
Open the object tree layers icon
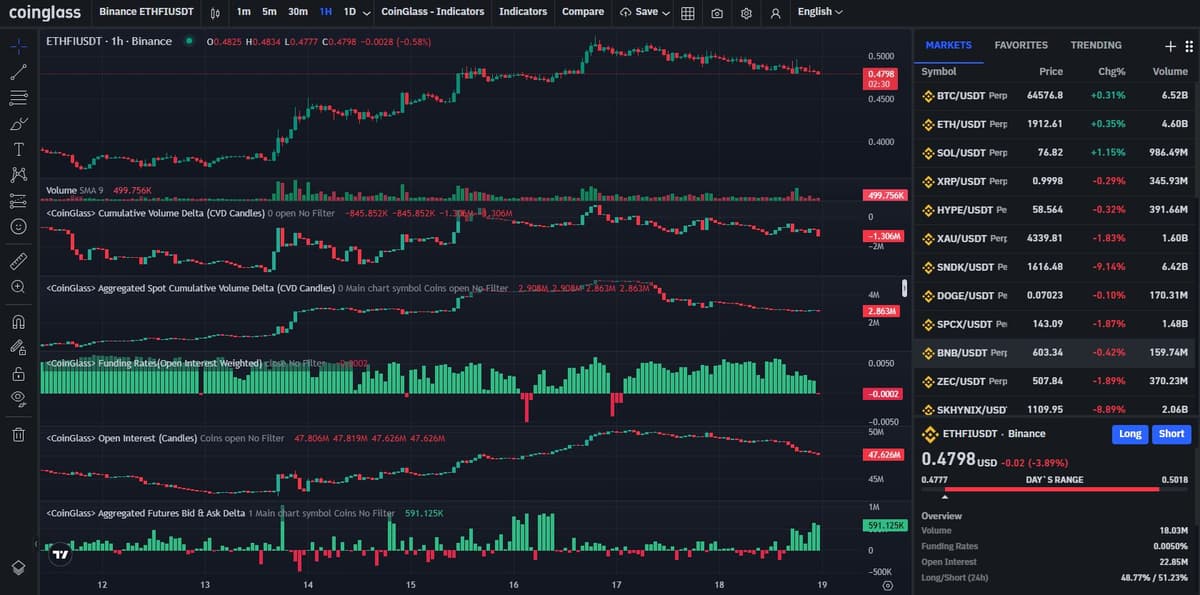click(18, 567)
